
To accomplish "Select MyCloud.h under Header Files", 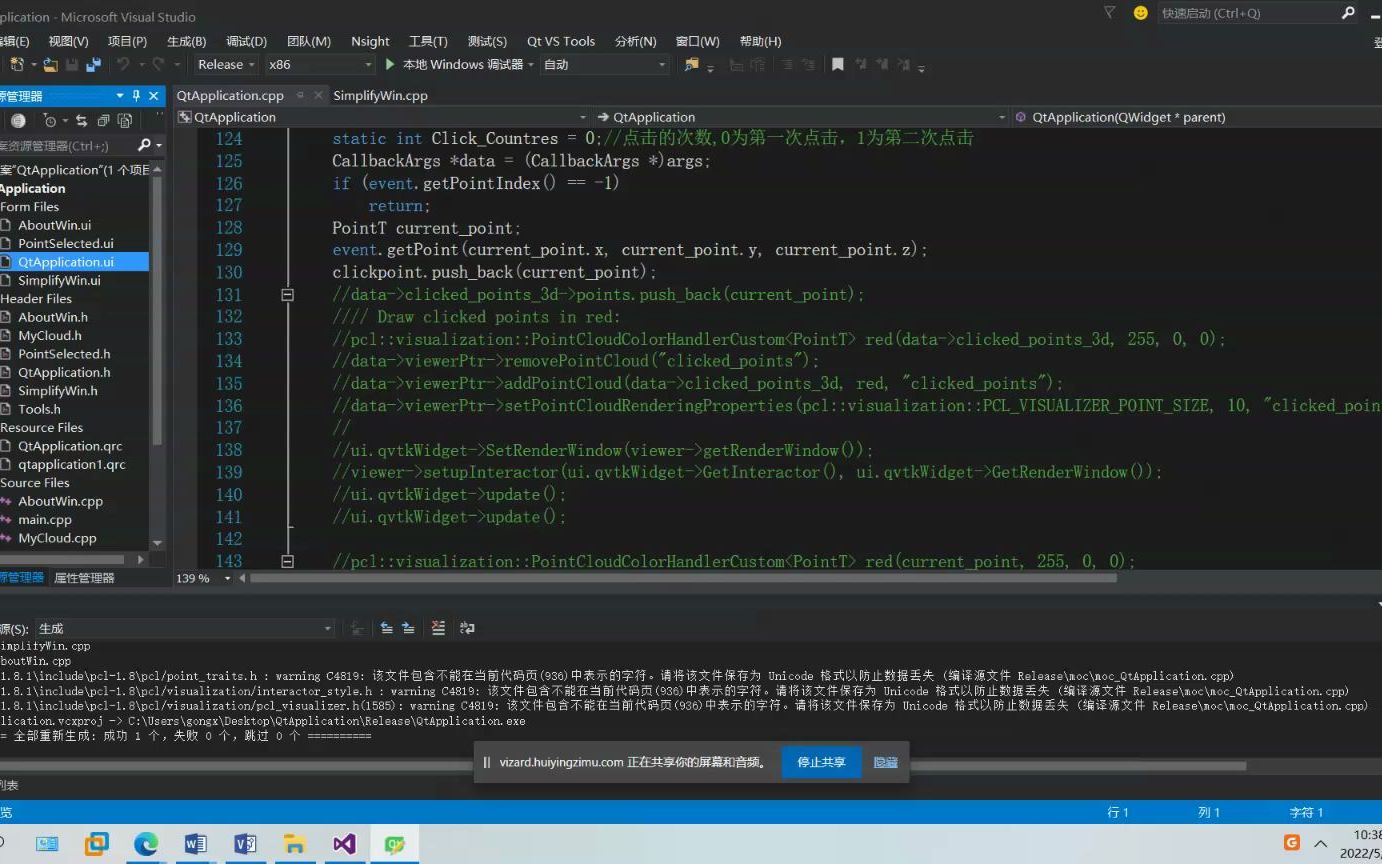I will pyautogui.click(x=50, y=335).
